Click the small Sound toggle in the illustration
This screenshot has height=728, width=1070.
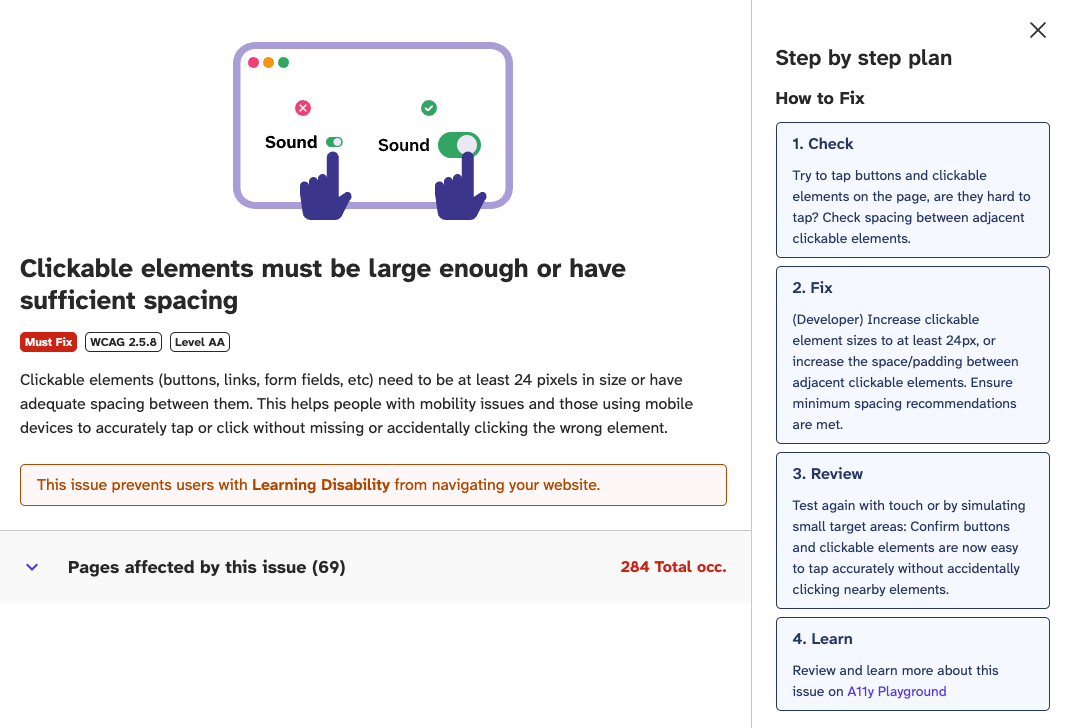click(334, 142)
